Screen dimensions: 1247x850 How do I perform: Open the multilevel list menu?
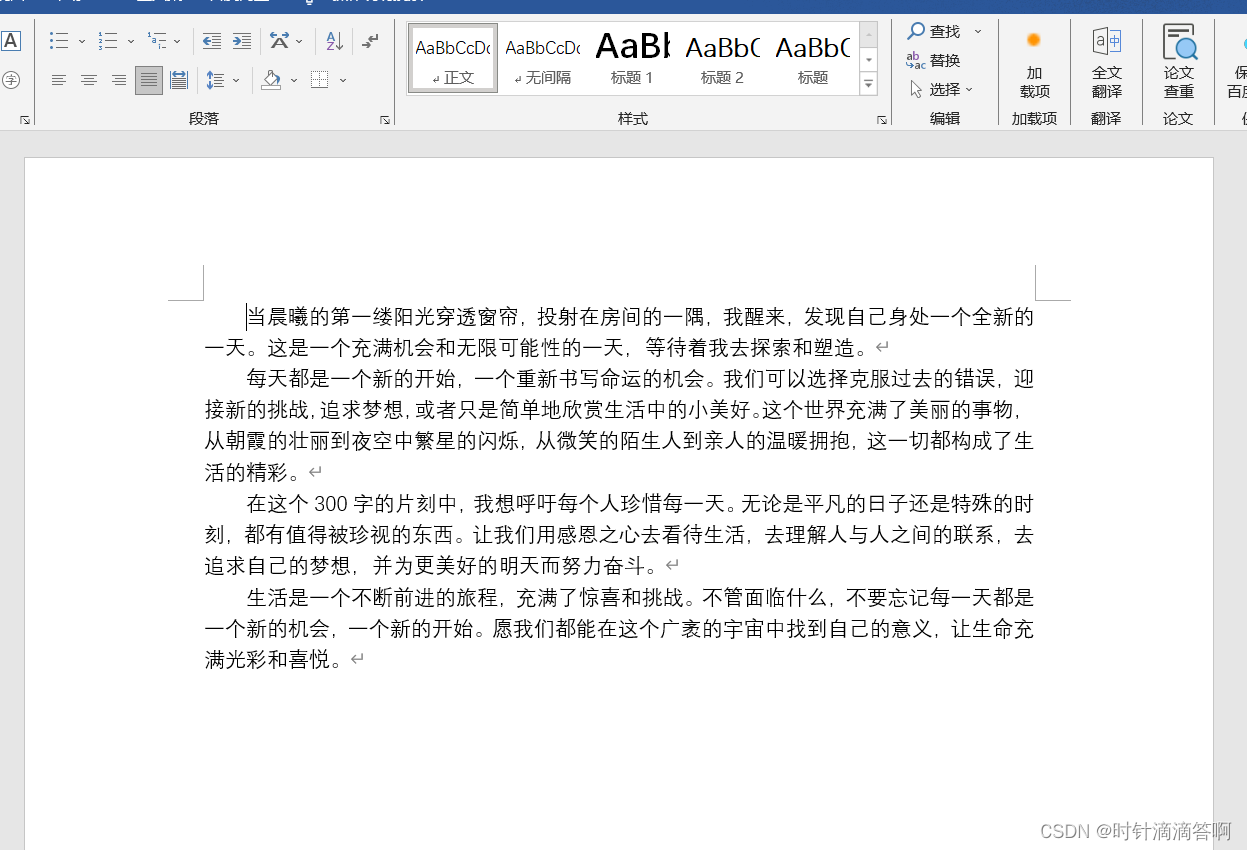158,40
